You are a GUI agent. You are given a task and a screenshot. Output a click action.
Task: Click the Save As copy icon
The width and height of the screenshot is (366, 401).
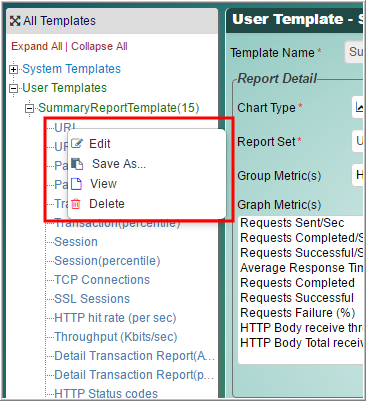pyautogui.click(x=77, y=164)
